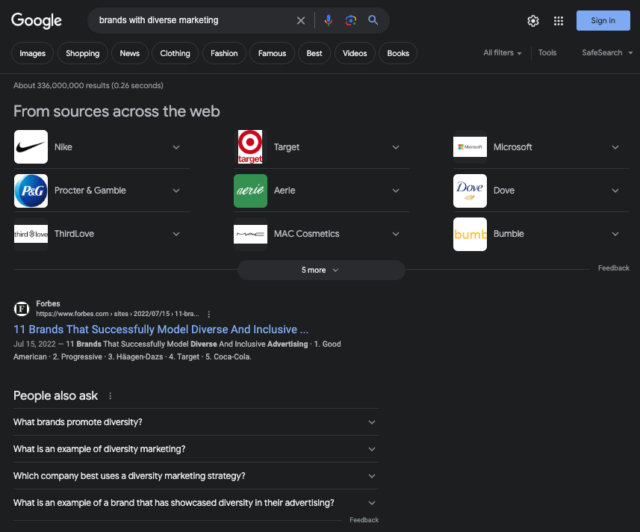The height and width of the screenshot is (532, 640).
Task: Switch to the Shopping filter
Action: [82, 53]
